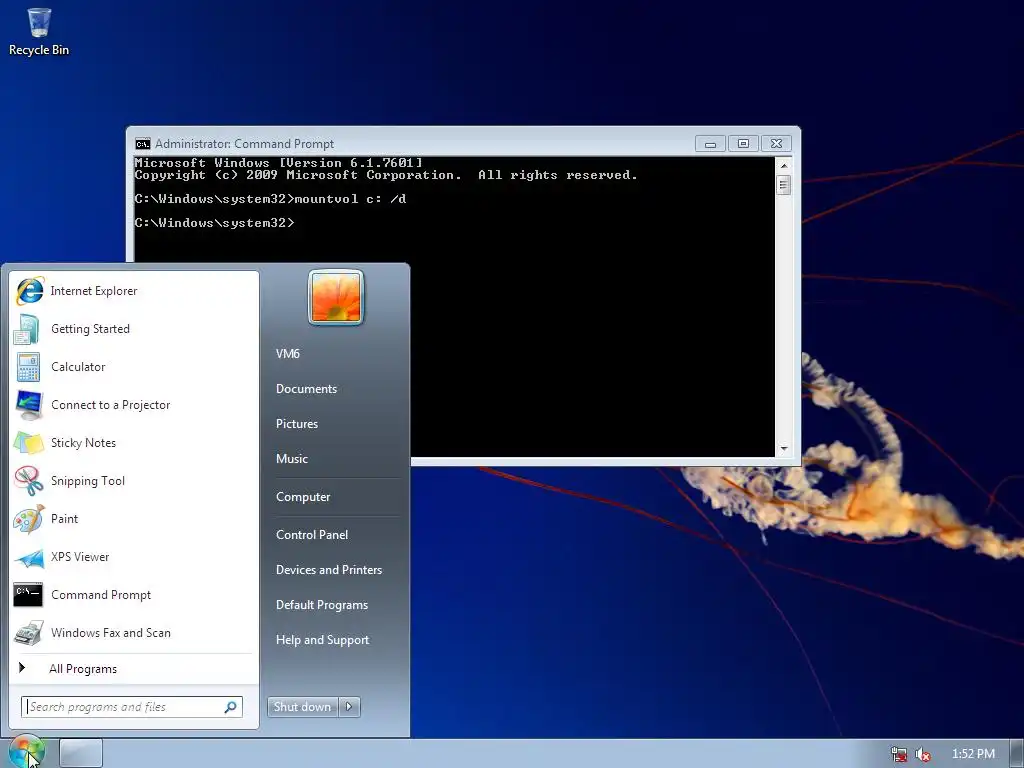Click the 1:52 PM taskbar clock
Viewport: 1024px width, 768px height.
973,754
